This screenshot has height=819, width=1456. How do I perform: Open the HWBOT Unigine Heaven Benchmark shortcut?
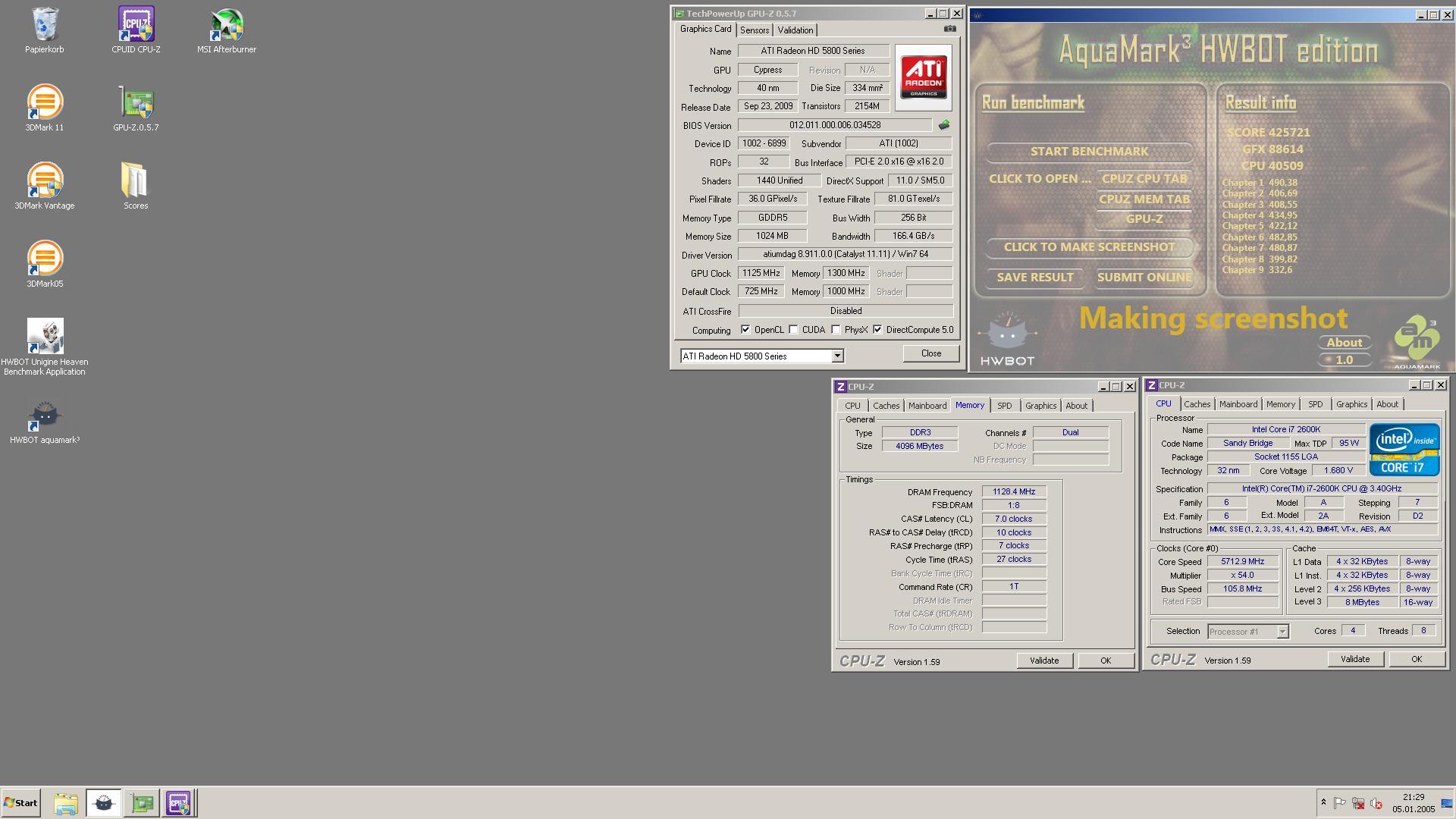(45, 347)
